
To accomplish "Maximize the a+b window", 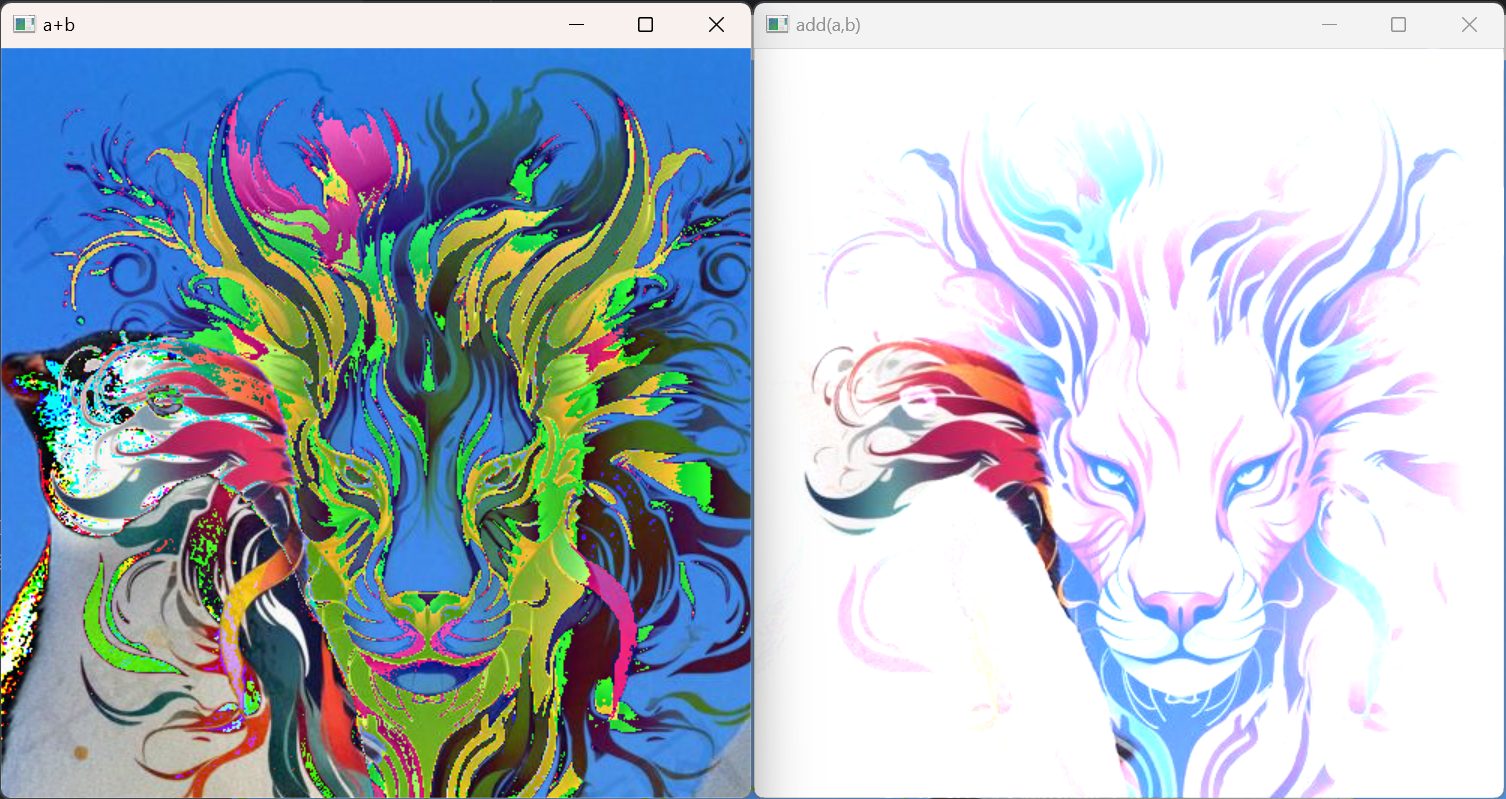I will pos(645,24).
